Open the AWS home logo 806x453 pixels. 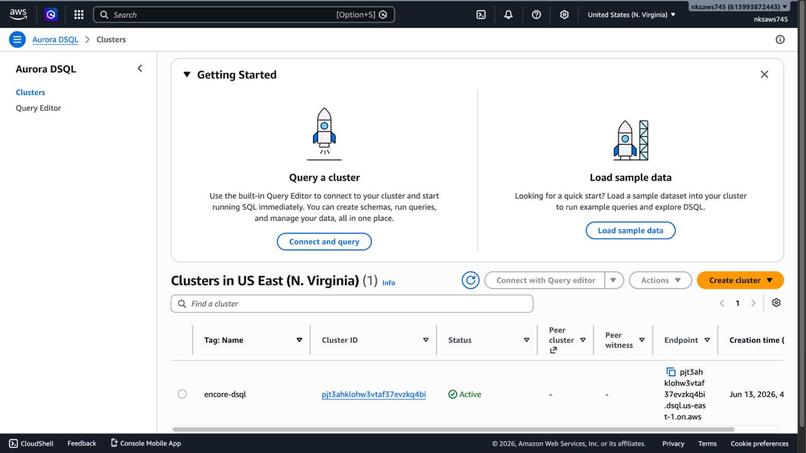click(x=18, y=14)
